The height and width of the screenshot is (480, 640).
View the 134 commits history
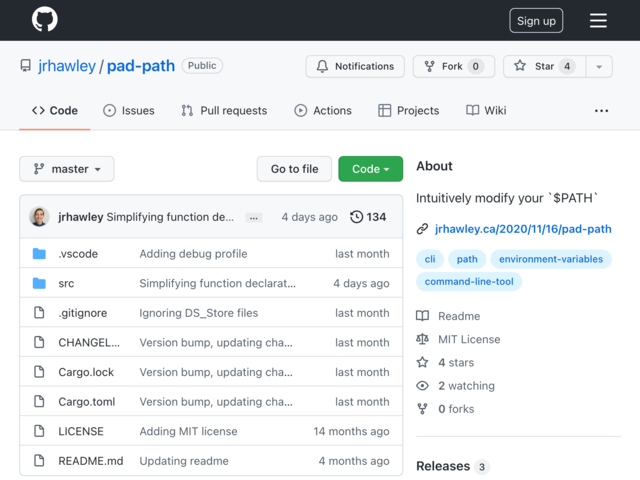(x=368, y=217)
